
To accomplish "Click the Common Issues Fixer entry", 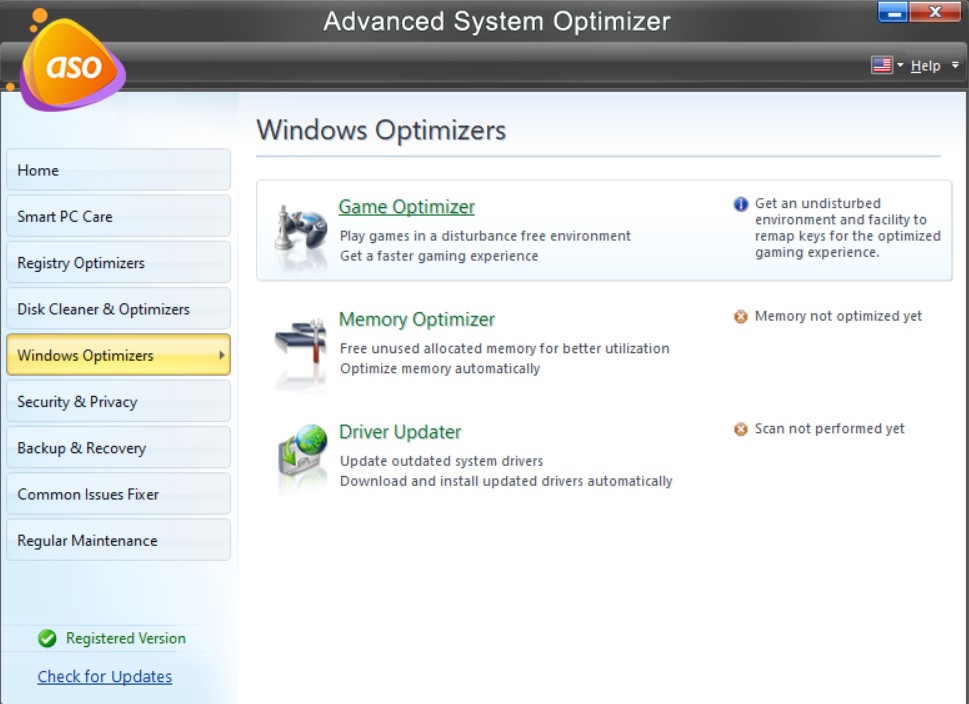I will (x=118, y=493).
